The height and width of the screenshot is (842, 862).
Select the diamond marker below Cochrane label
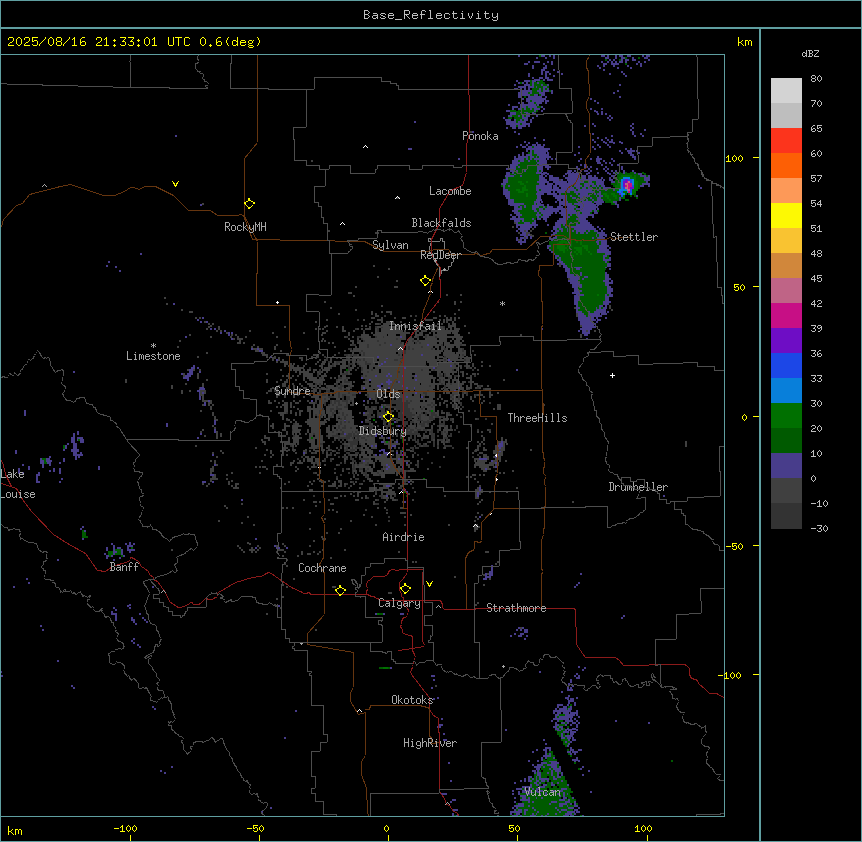(x=340, y=590)
